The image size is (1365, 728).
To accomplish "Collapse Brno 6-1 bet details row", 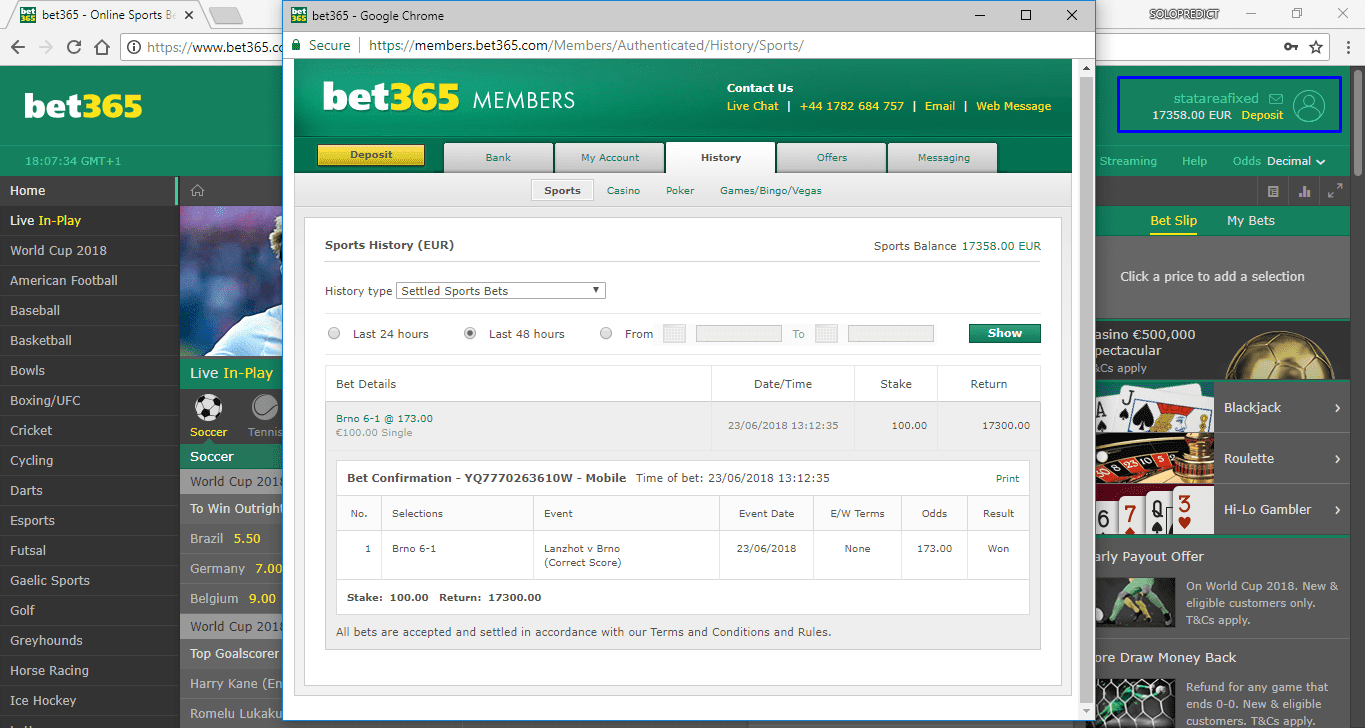I will (683, 425).
